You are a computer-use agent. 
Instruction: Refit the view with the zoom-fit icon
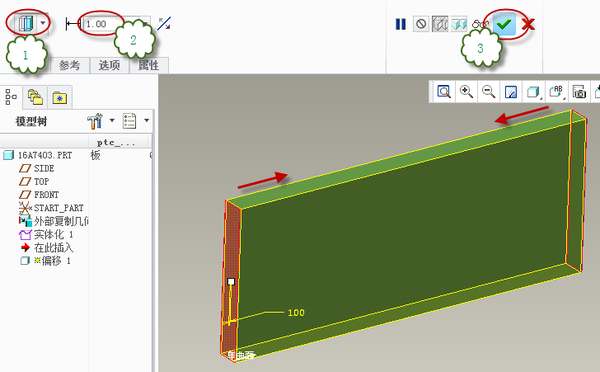444,92
